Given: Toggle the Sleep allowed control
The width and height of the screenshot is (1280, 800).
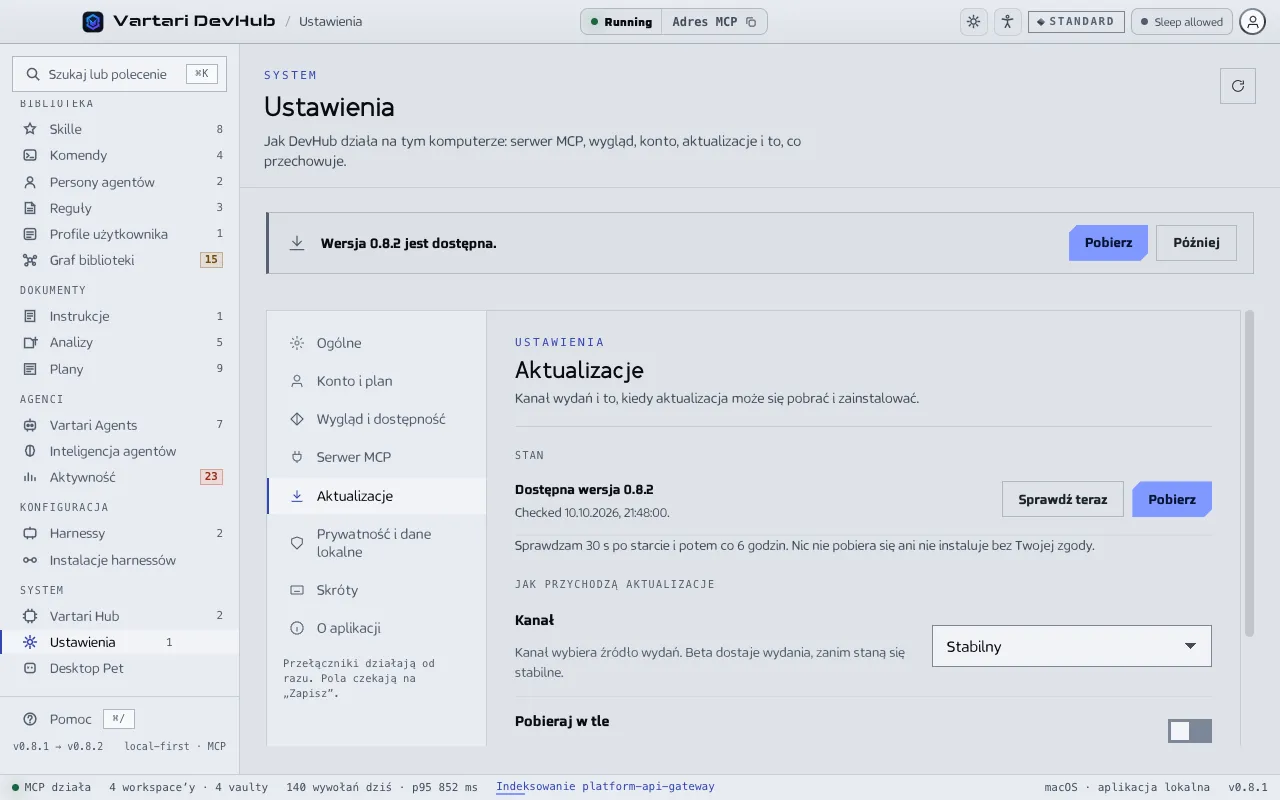Looking at the screenshot, I should pyautogui.click(x=1181, y=22).
